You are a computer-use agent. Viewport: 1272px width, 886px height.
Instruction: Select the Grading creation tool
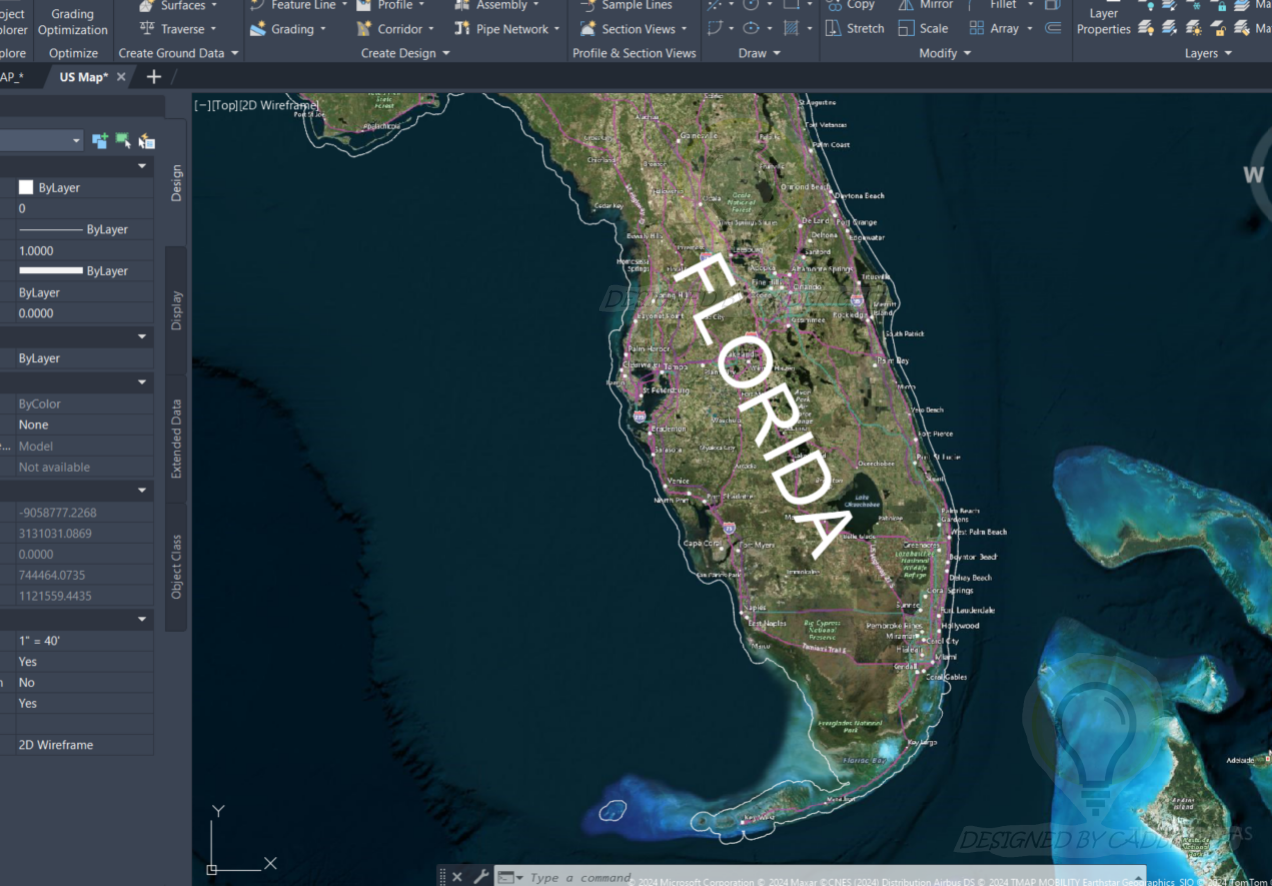(287, 29)
